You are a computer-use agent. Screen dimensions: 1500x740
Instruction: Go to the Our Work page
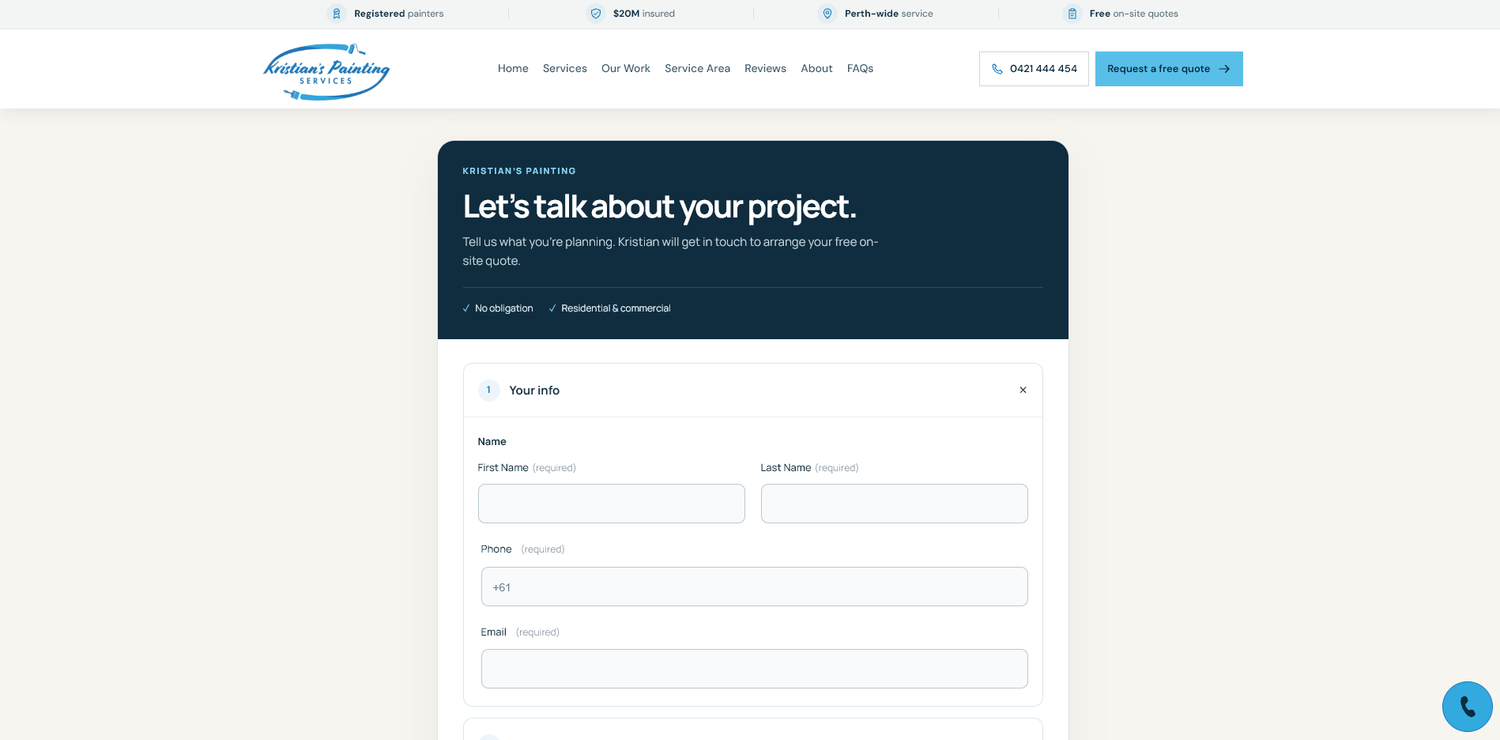click(626, 68)
